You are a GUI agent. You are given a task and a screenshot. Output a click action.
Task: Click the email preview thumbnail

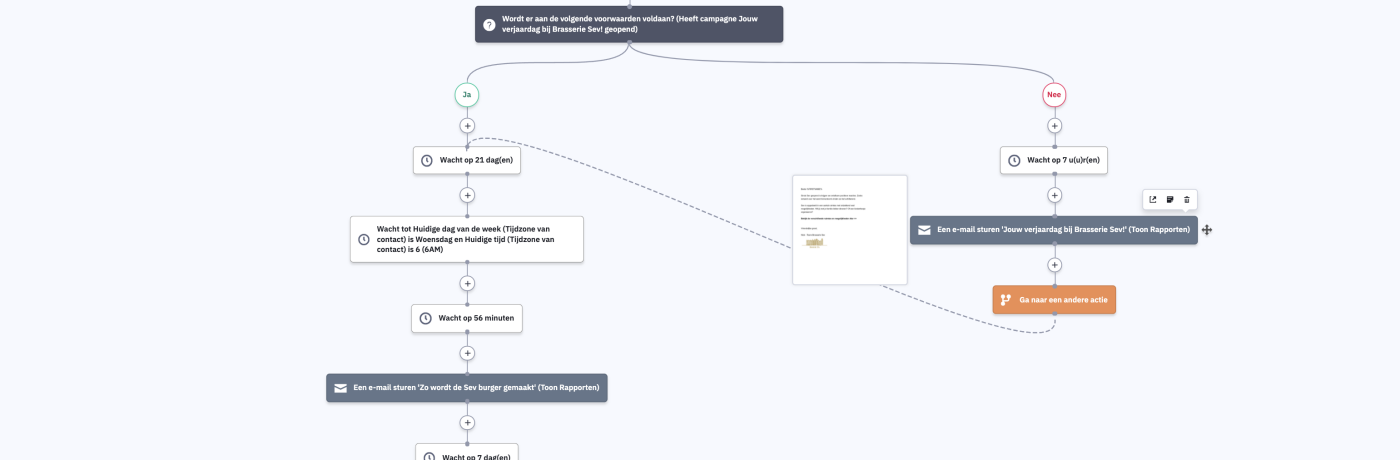[x=850, y=230]
